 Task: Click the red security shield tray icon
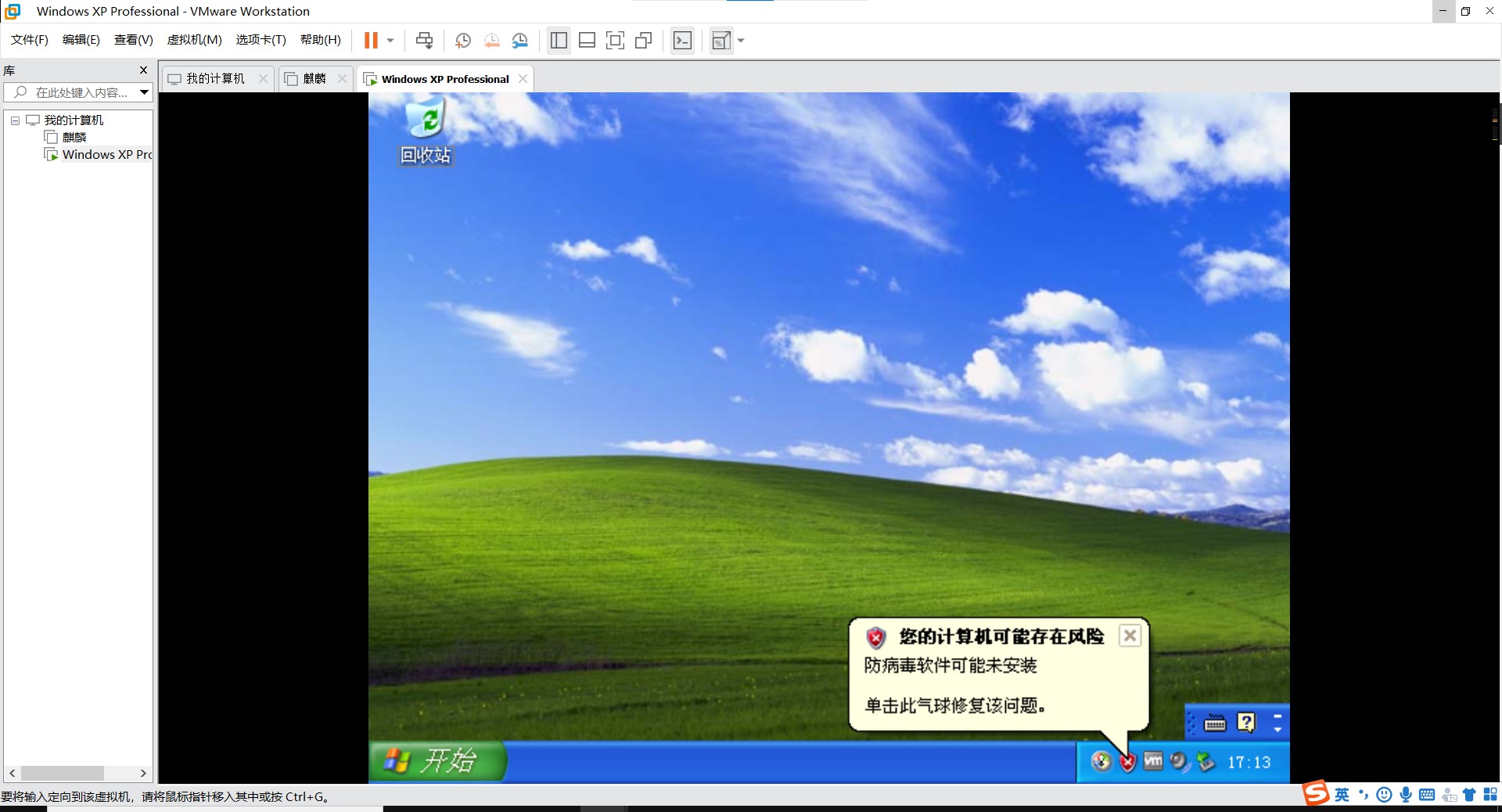(x=1127, y=762)
